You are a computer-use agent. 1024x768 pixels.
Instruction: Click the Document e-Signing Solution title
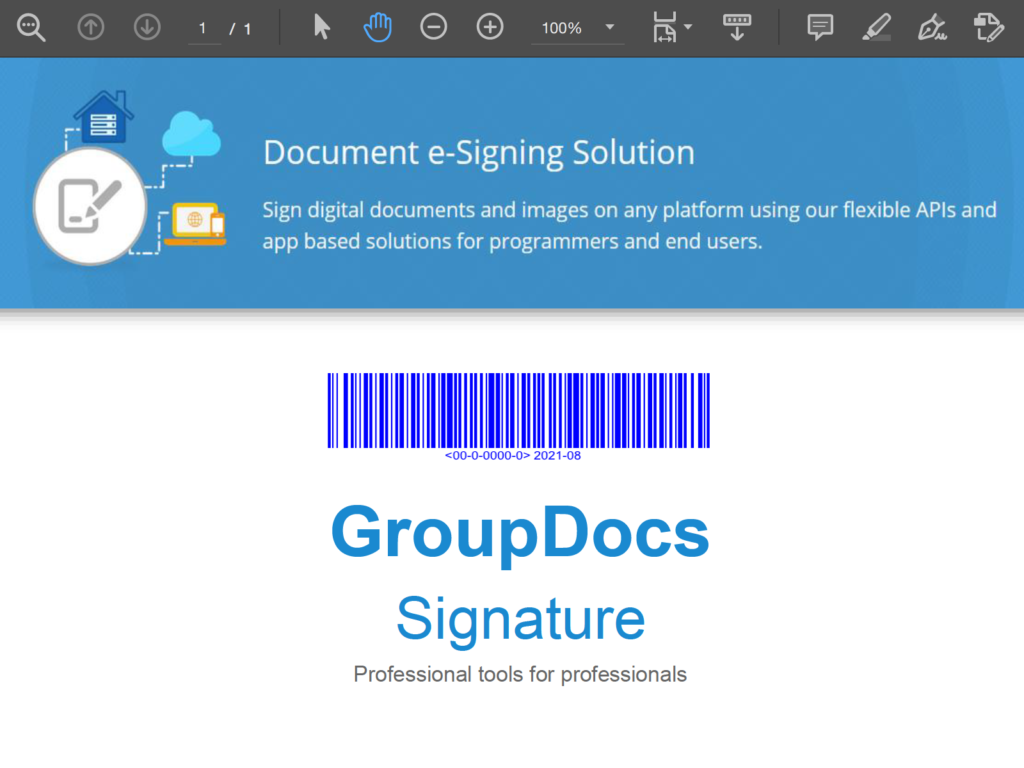click(478, 153)
